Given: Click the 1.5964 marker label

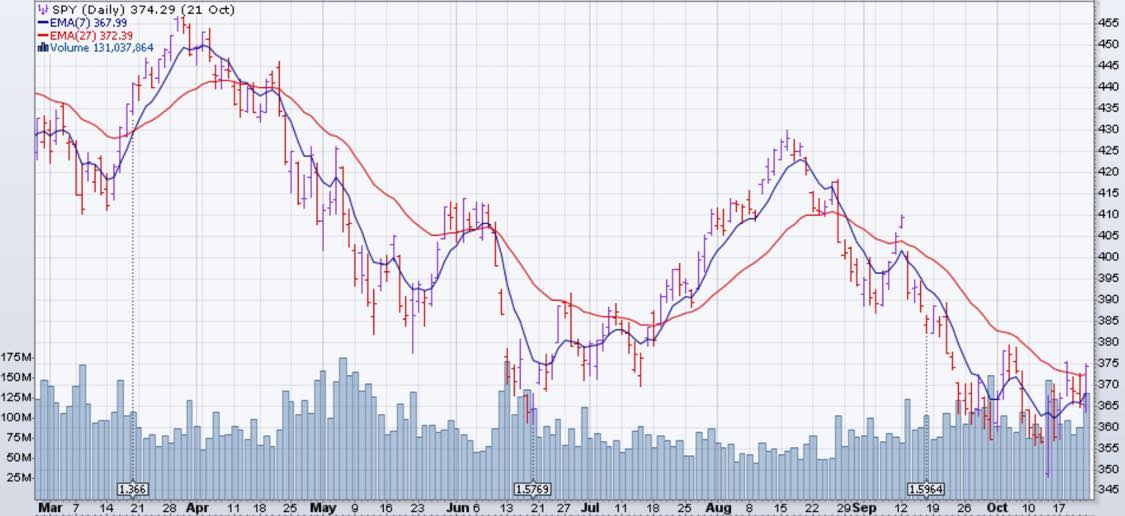Looking at the screenshot, I should click(925, 489).
